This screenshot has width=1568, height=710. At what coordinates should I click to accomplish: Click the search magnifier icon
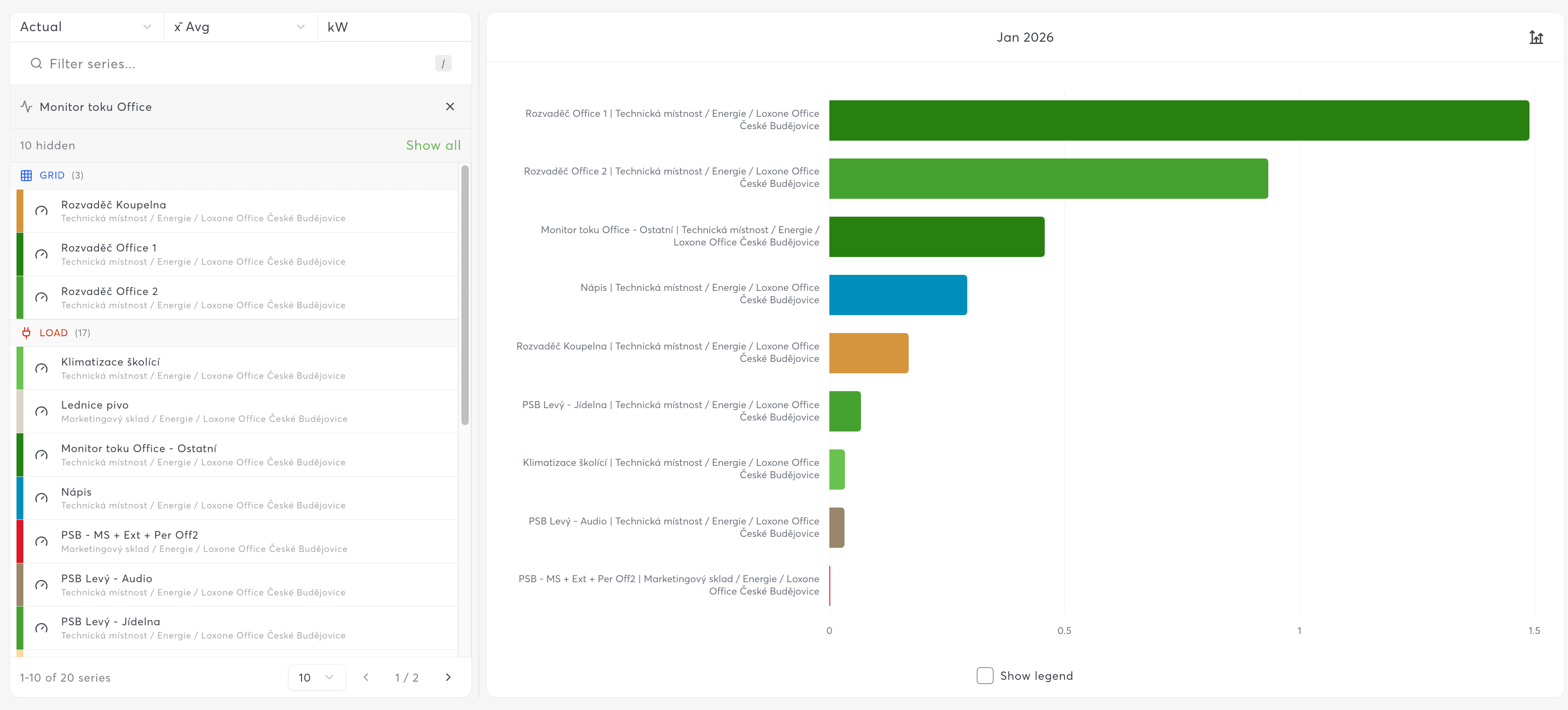click(37, 63)
